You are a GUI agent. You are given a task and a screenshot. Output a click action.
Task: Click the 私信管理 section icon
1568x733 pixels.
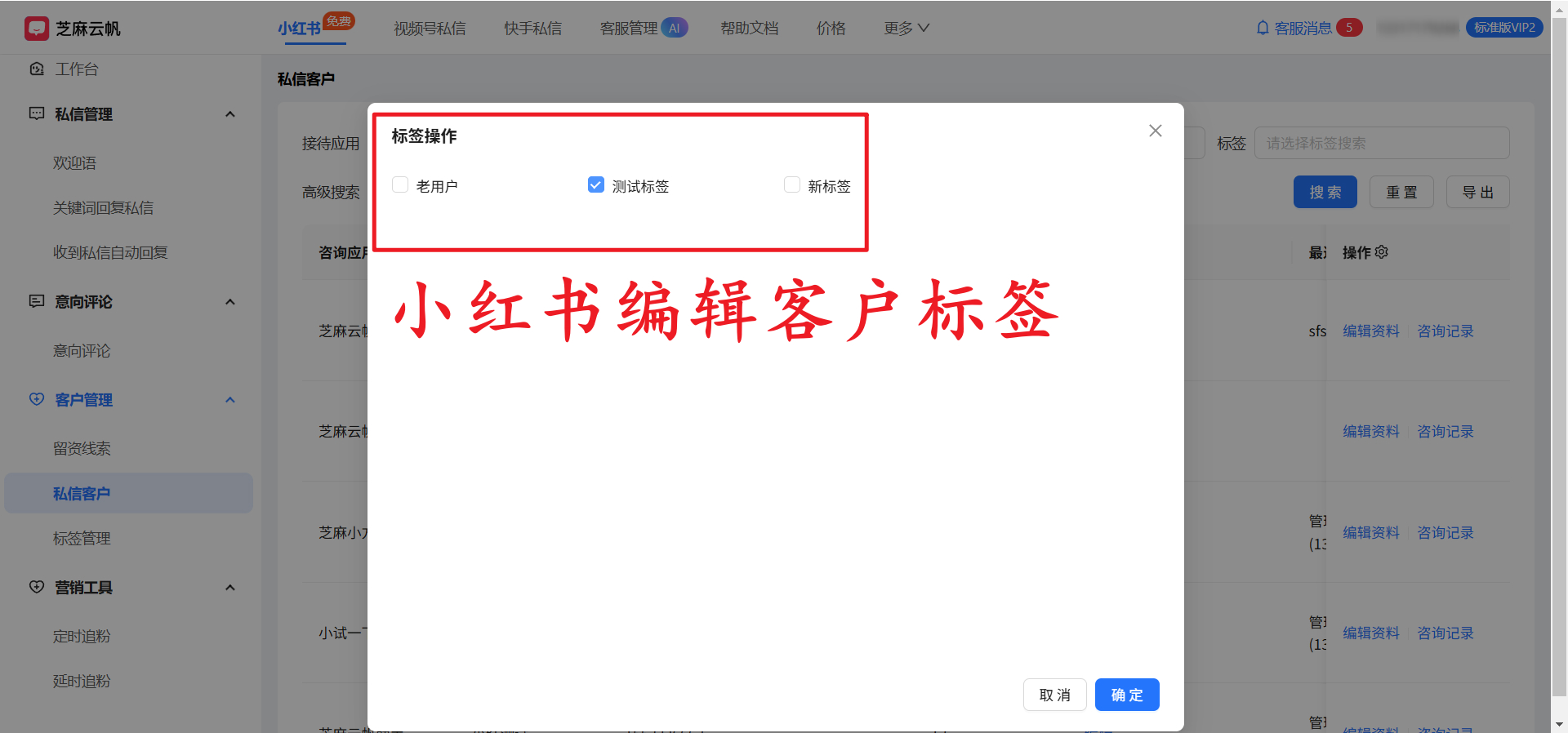[37, 113]
